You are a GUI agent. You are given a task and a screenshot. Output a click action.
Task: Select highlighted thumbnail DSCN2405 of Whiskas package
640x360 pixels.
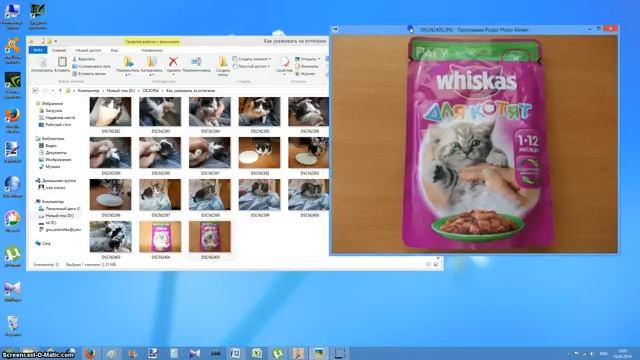(x=210, y=240)
